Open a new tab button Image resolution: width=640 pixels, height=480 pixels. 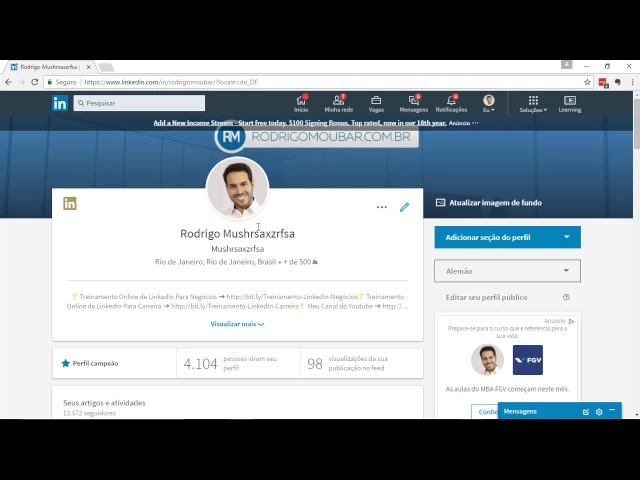coord(106,67)
